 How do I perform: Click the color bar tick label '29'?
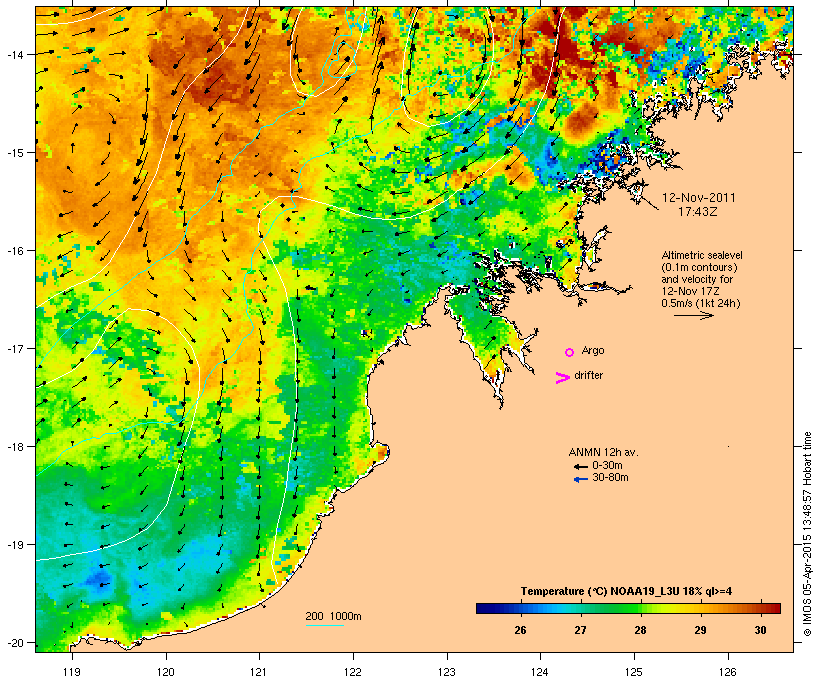700,630
